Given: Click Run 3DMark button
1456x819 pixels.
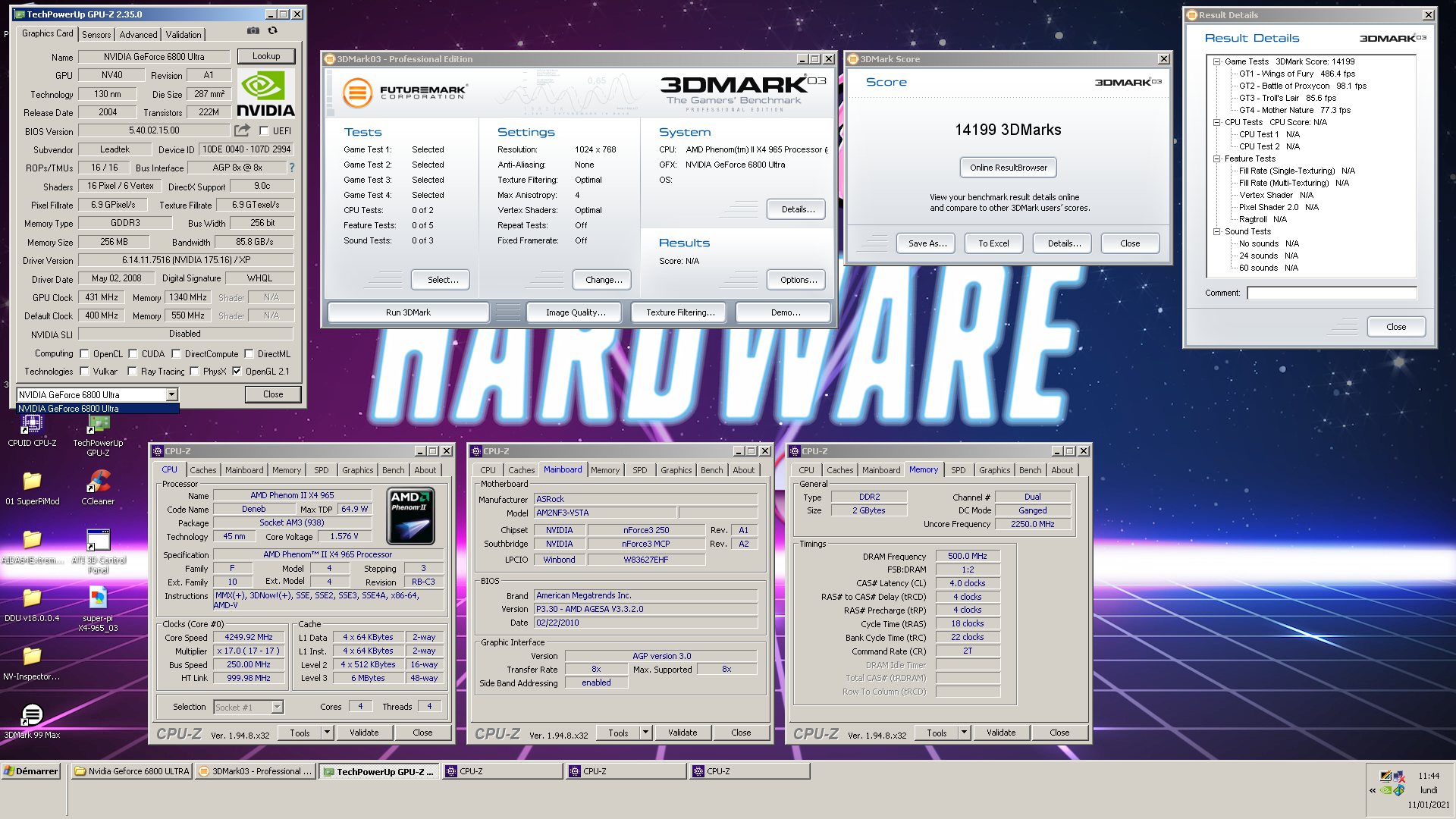Looking at the screenshot, I should click(x=408, y=312).
